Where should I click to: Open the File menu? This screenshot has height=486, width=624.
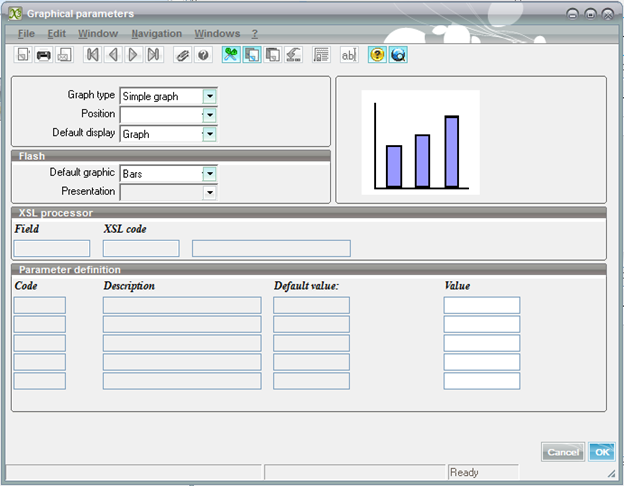[26, 34]
